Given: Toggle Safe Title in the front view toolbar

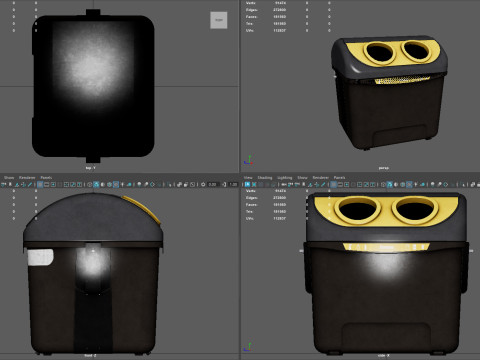Looking at the screenshot, I should coord(80,184).
